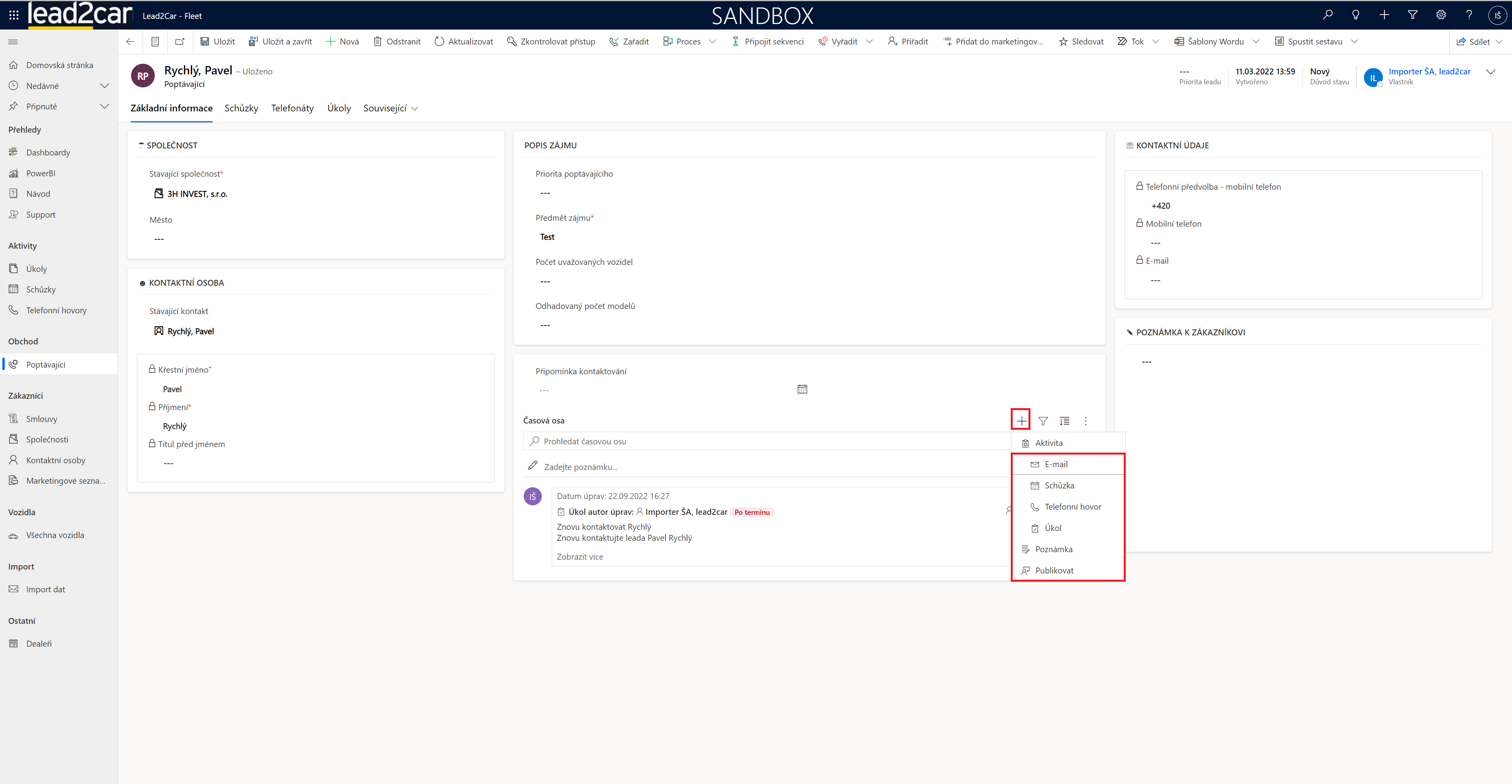Switch to the Schůzky tab

click(241, 109)
